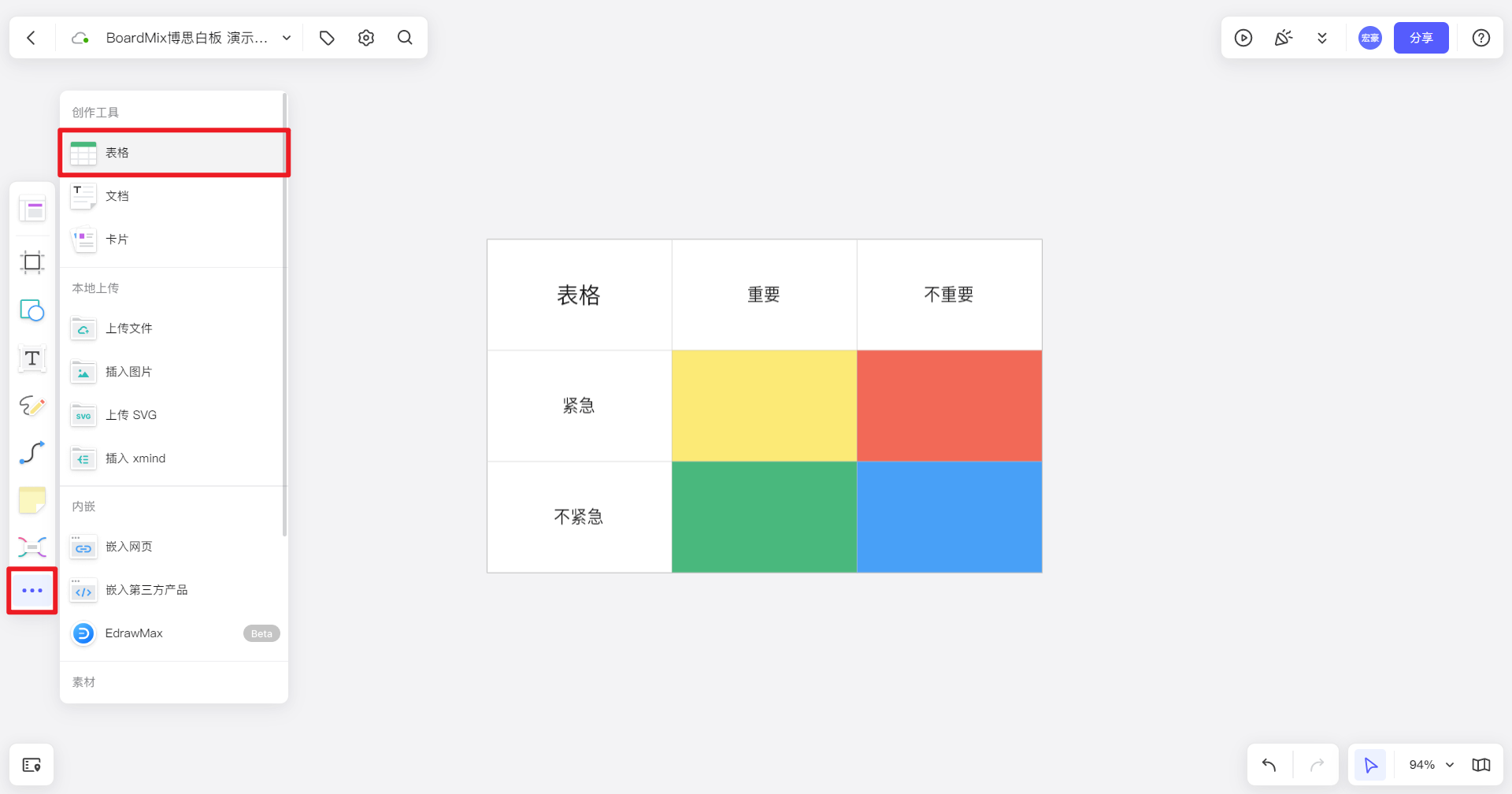
Task: Expand the double chevron more options
Action: [x=1322, y=38]
